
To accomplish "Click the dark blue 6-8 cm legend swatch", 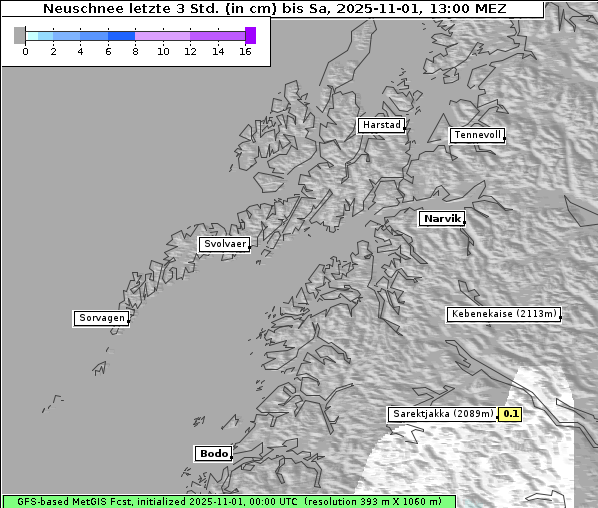I will [x=122, y=36].
